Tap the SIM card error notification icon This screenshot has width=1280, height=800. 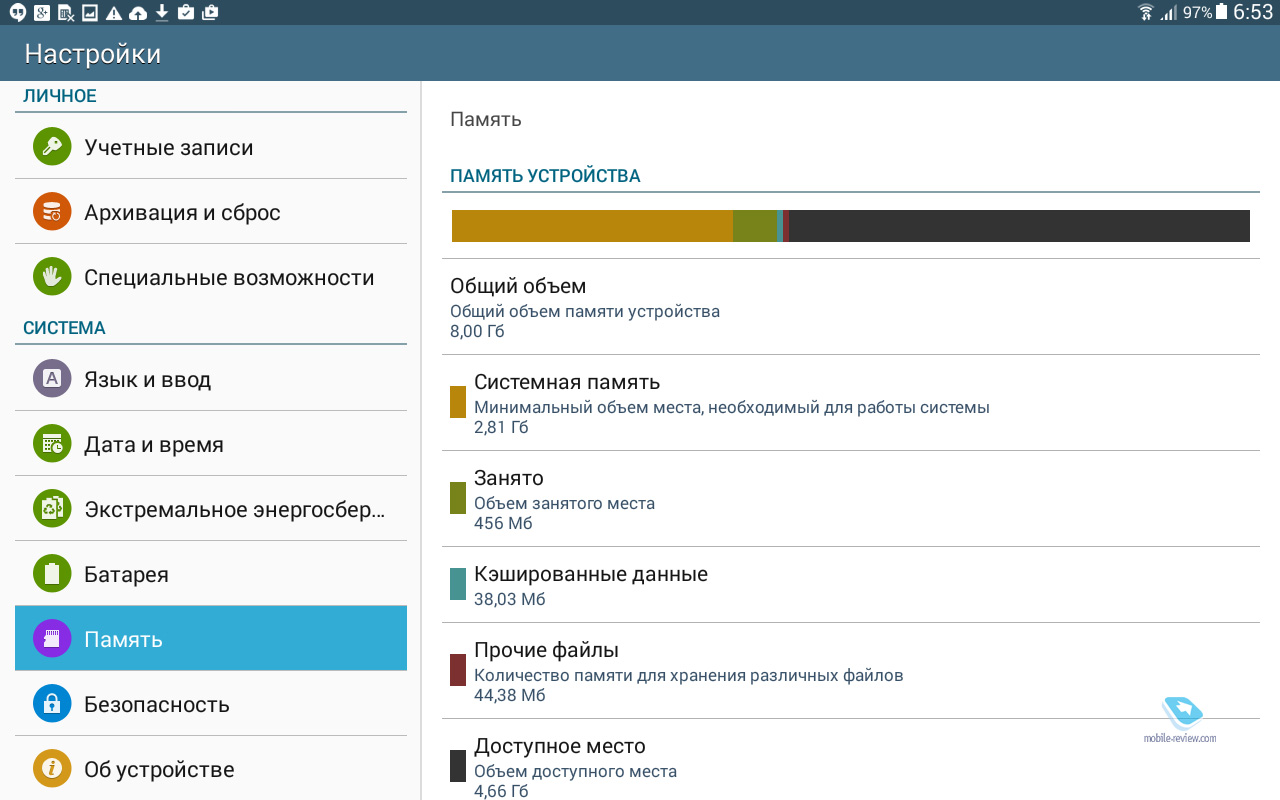66,13
